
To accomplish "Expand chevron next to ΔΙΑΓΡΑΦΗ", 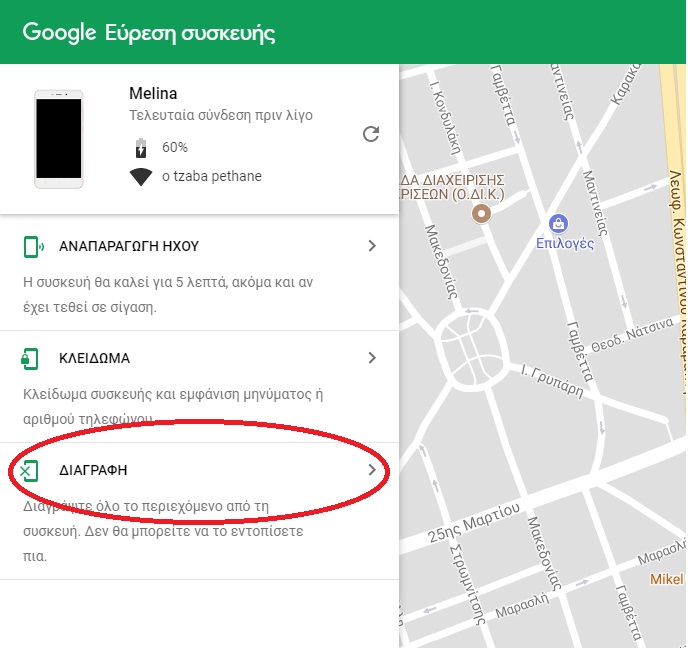I will tap(372, 469).
